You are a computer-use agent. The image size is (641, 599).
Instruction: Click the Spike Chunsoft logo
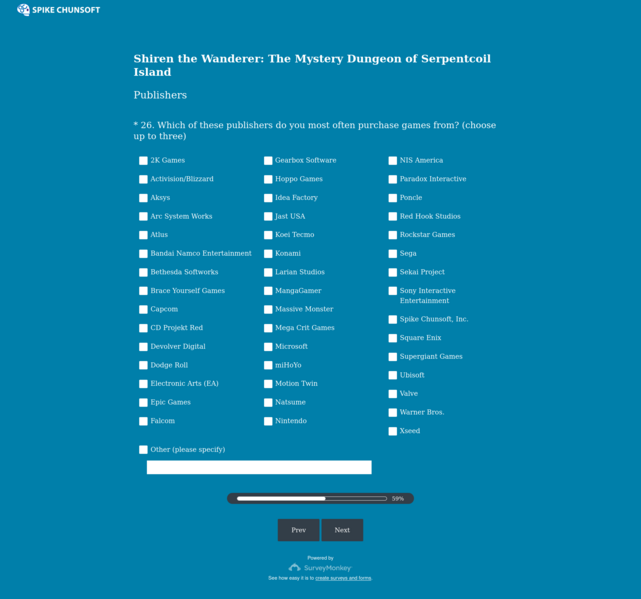tap(58, 10)
